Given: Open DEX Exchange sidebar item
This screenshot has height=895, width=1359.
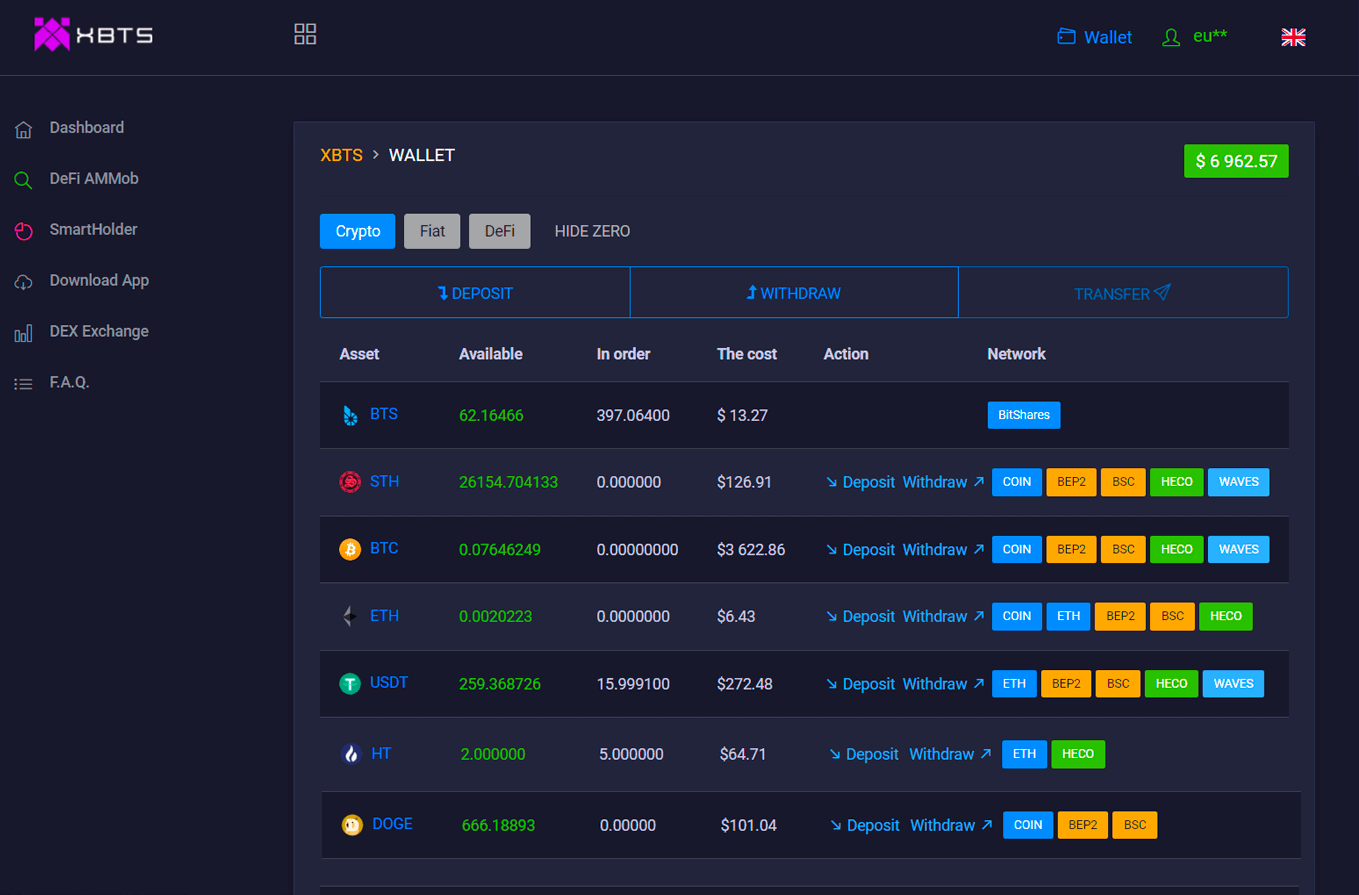Looking at the screenshot, I should (99, 332).
